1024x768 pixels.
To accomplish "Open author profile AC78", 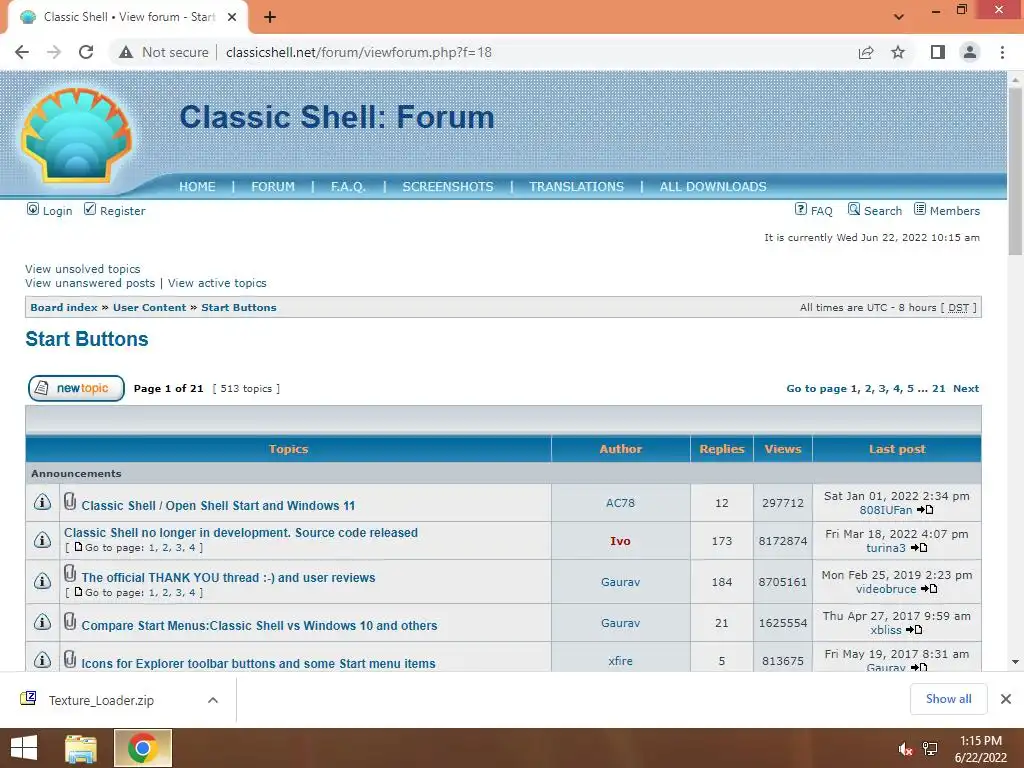I will click(x=620, y=504).
